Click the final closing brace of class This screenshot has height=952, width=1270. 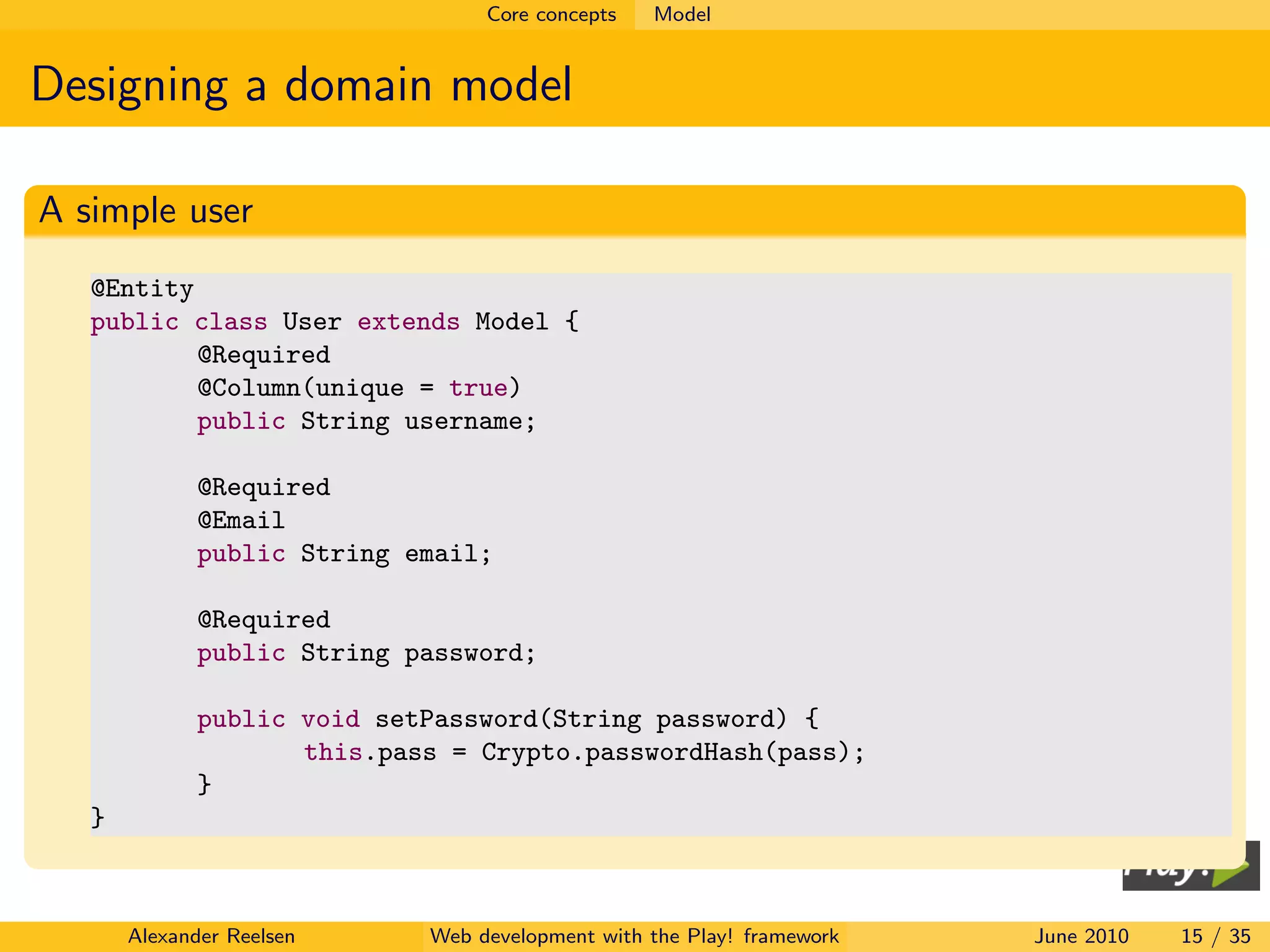[x=97, y=817]
